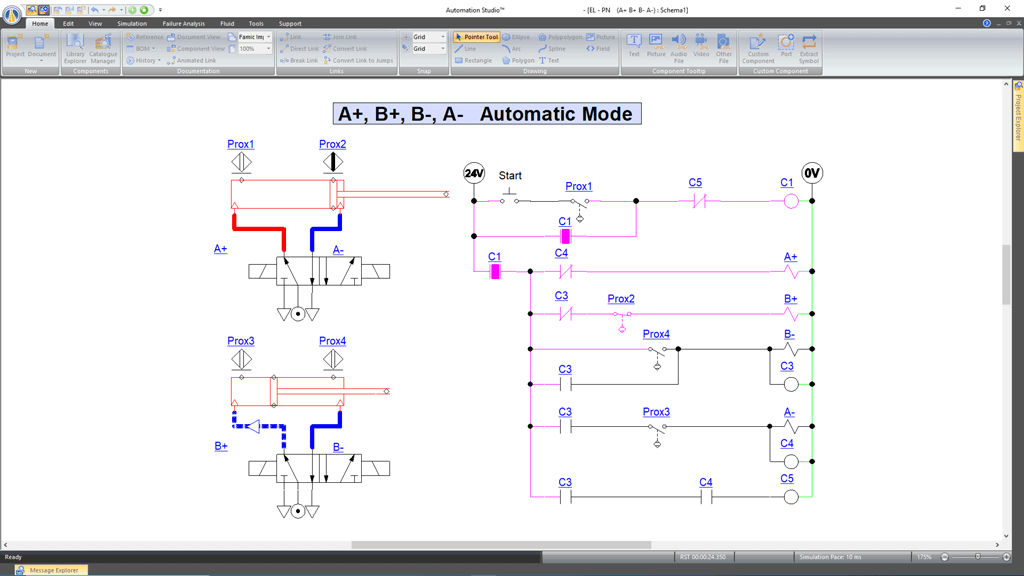Toggle the Prox1 proximity sensor above cylinder
This screenshot has width=1024, height=576.
pos(241,162)
